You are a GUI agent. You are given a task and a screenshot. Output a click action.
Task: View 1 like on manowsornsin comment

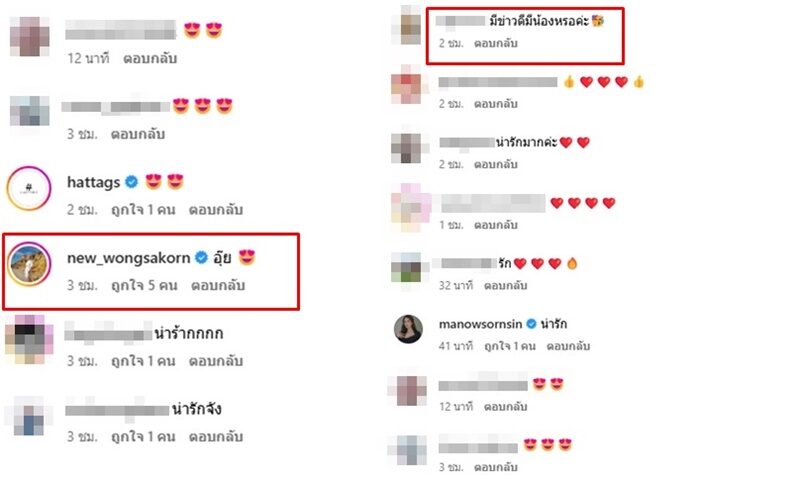510,346
